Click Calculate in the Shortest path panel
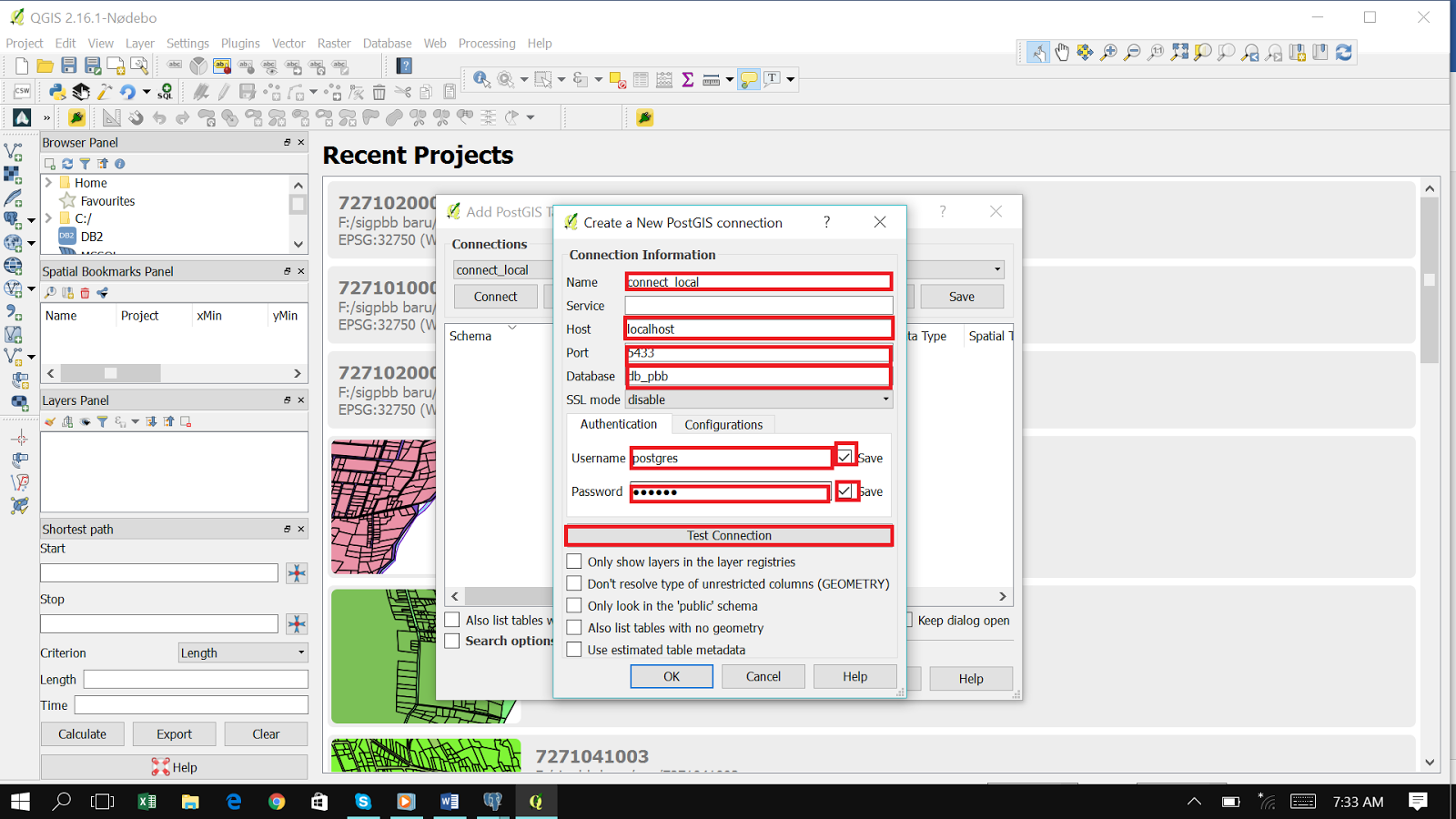This screenshot has height=819, width=1456. coord(82,733)
